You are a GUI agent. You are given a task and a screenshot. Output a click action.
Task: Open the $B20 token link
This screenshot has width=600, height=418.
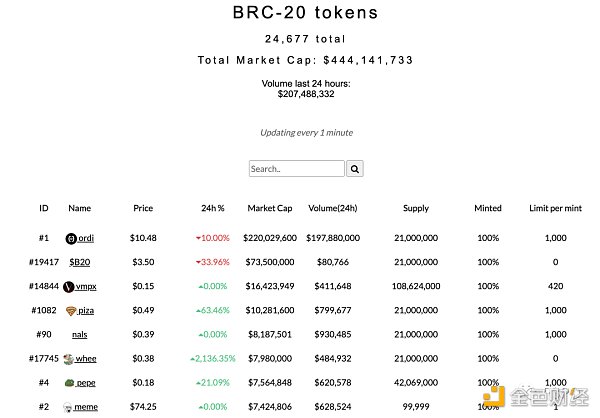[x=79, y=262]
